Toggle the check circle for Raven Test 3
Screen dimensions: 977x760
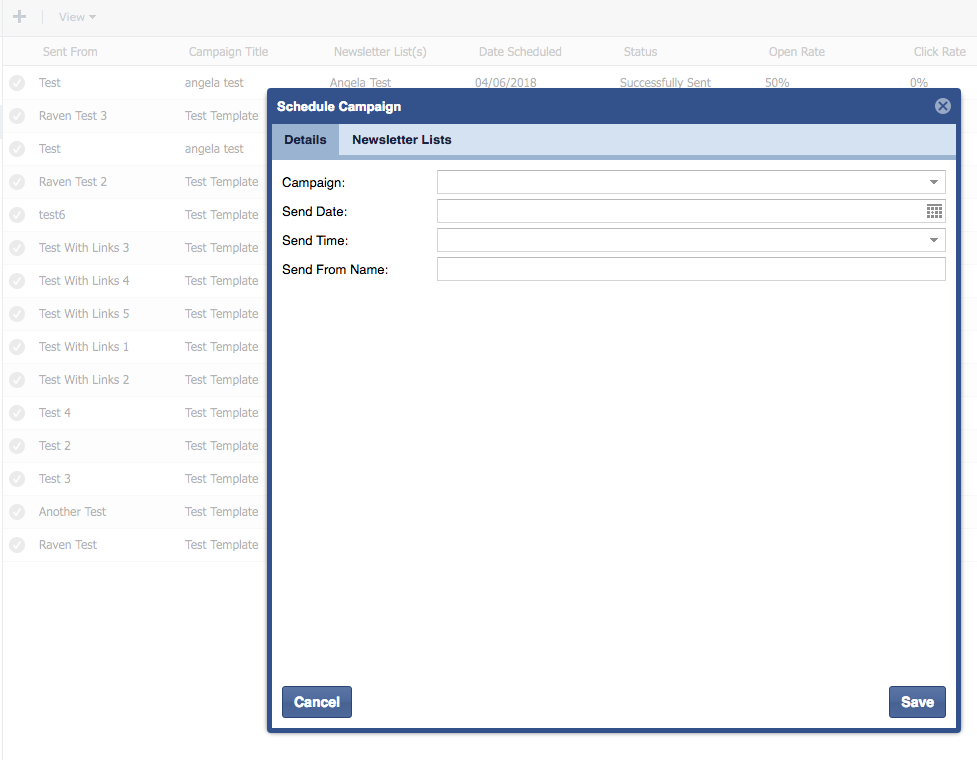click(x=17, y=116)
